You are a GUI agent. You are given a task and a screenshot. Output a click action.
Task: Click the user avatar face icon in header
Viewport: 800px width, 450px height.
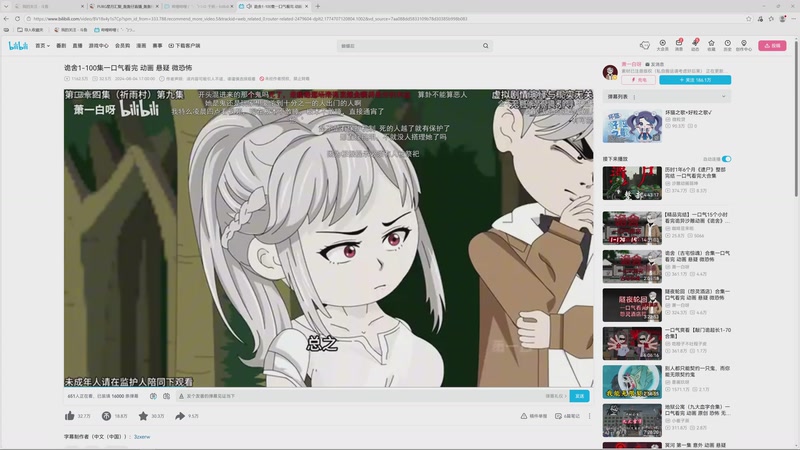pyautogui.click(x=645, y=45)
